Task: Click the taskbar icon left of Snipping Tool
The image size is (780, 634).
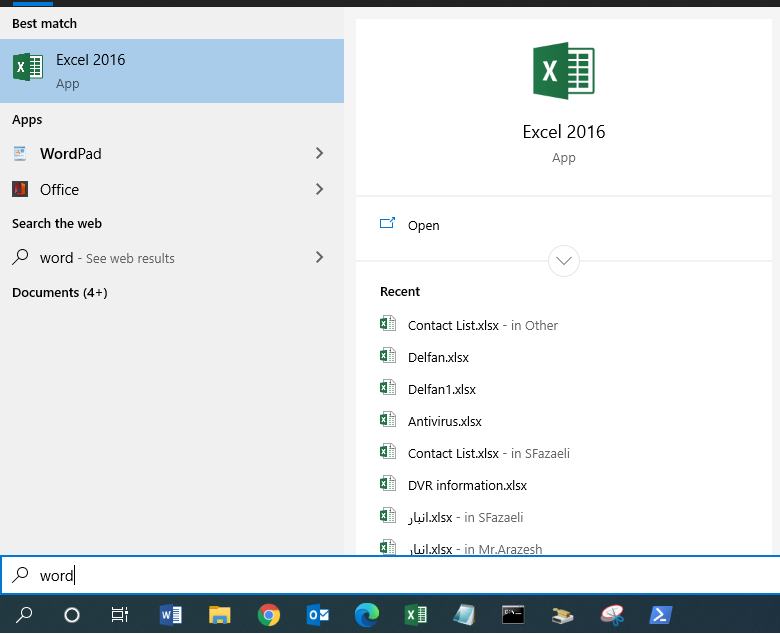Action: pyautogui.click(x=562, y=615)
